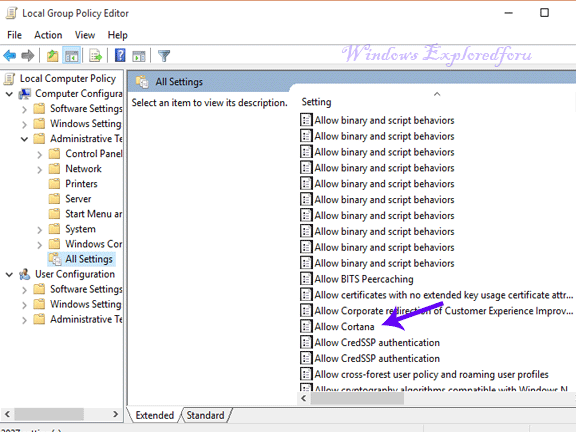
Task: Open the View menu
Action: pos(85,35)
